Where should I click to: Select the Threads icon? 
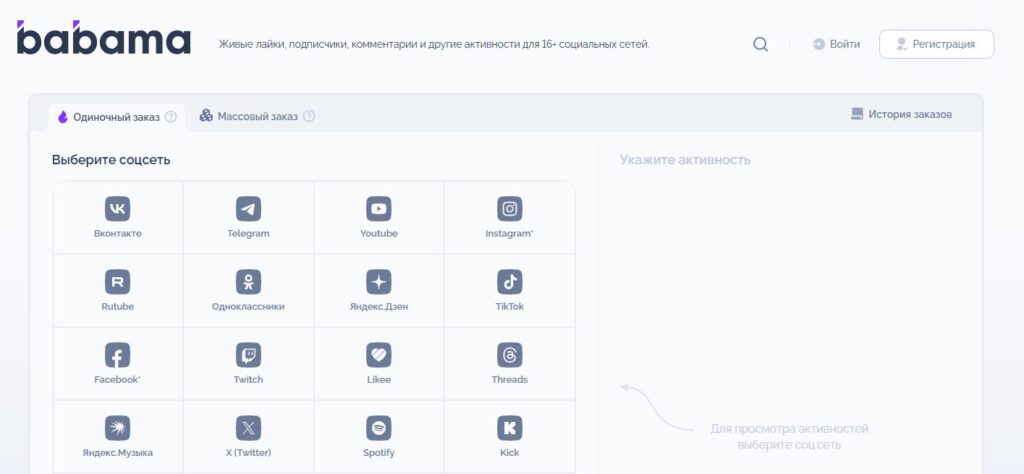(x=509, y=355)
